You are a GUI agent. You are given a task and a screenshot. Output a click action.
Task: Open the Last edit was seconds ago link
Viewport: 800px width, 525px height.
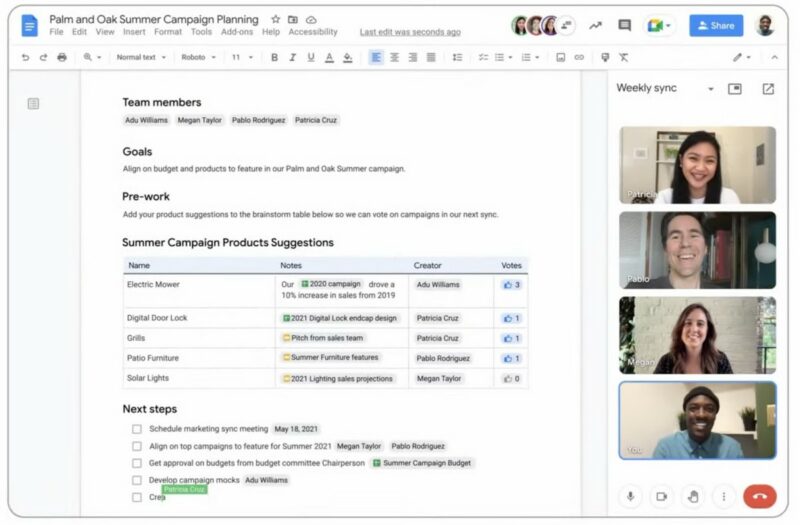tap(409, 32)
